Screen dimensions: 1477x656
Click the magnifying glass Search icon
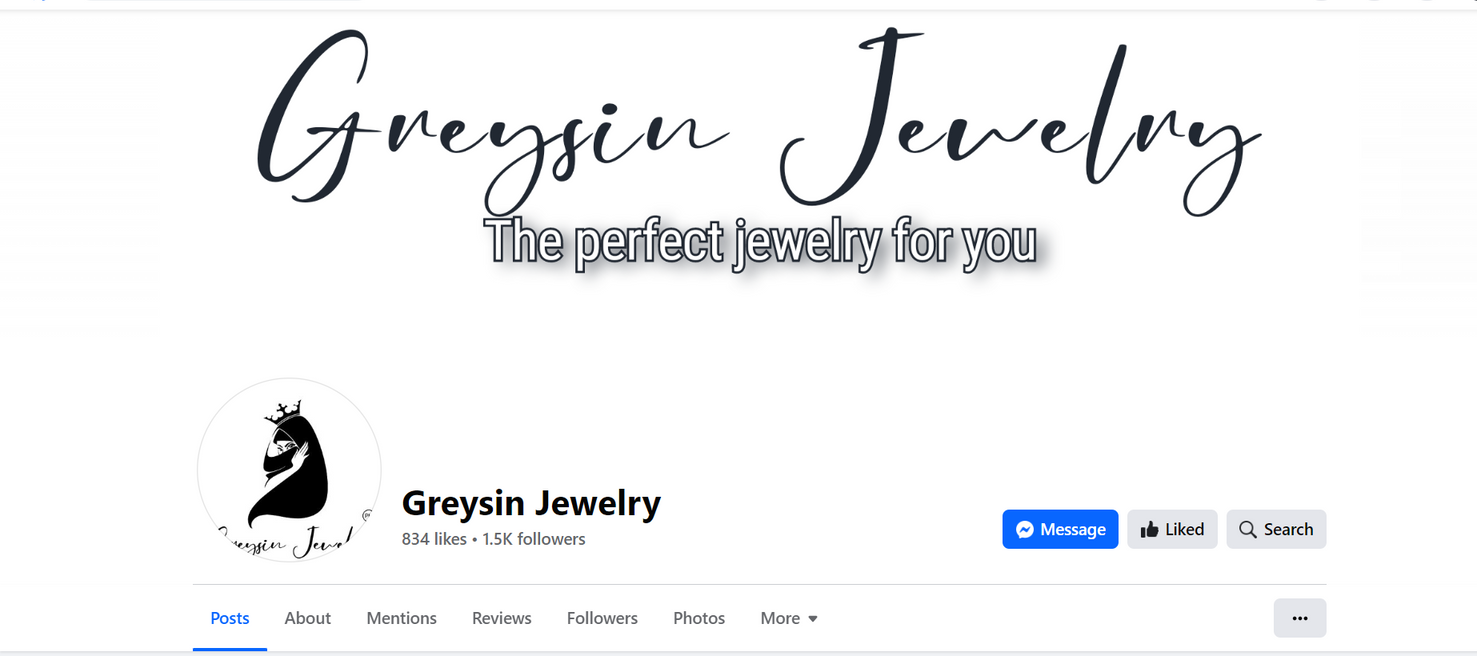point(1247,530)
